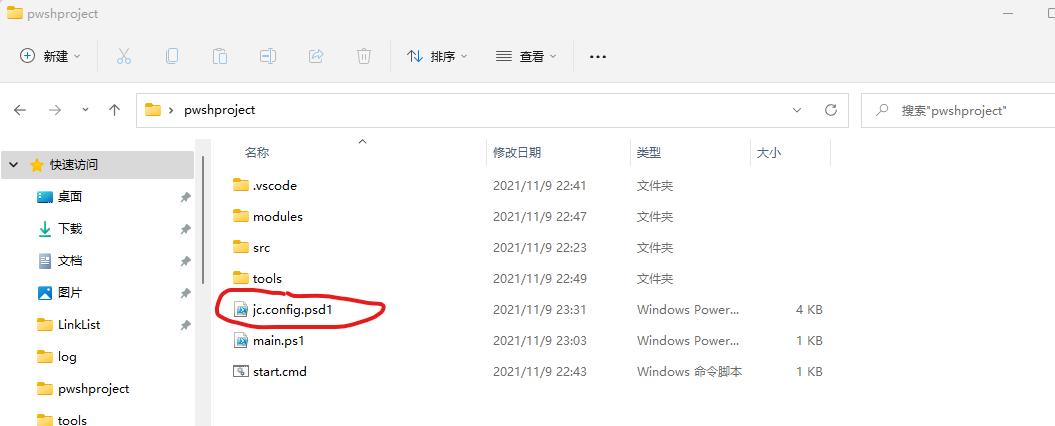Click the pin icon next to 下载
Viewport: 1055px width, 426px height.
tap(185, 229)
